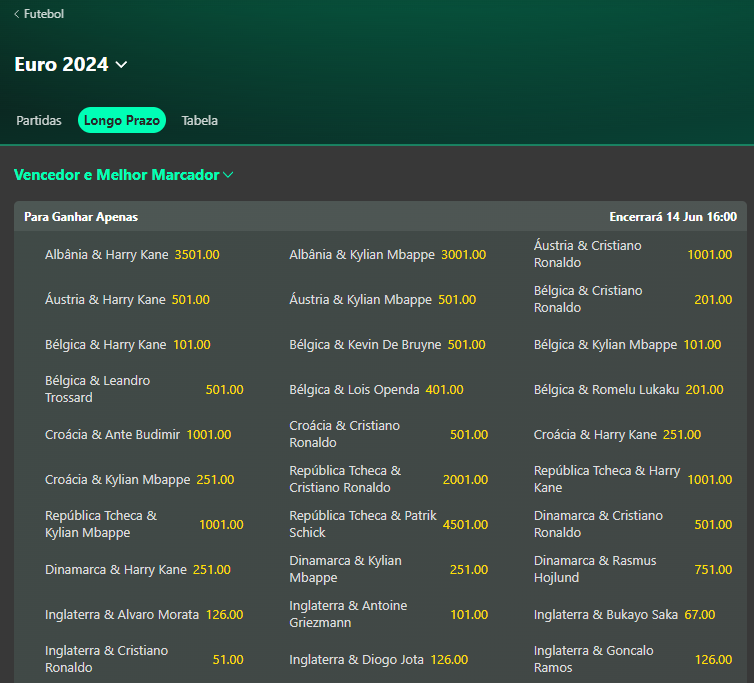Select Bélgica & Romelu Lukaku at 201.00
This screenshot has height=683, width=754.
704,390
